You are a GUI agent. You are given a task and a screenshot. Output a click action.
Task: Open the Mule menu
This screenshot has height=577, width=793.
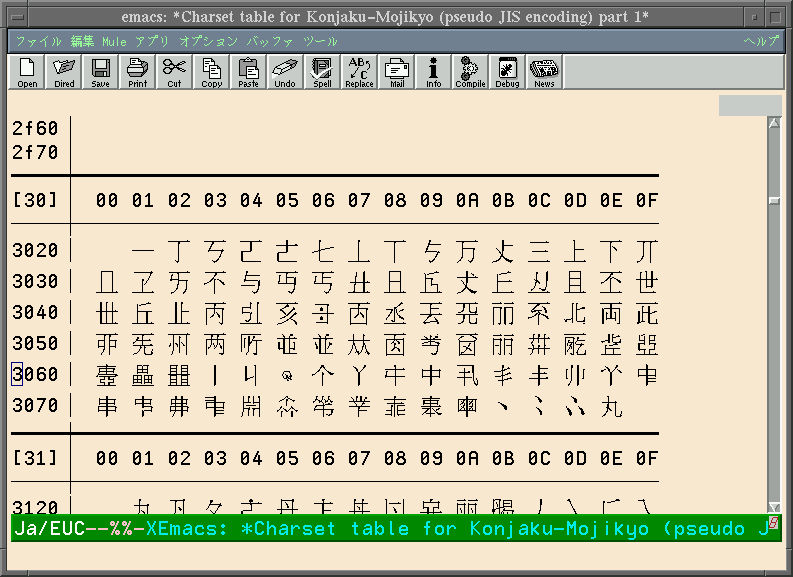pyautogui.click(x=114, y=41)
